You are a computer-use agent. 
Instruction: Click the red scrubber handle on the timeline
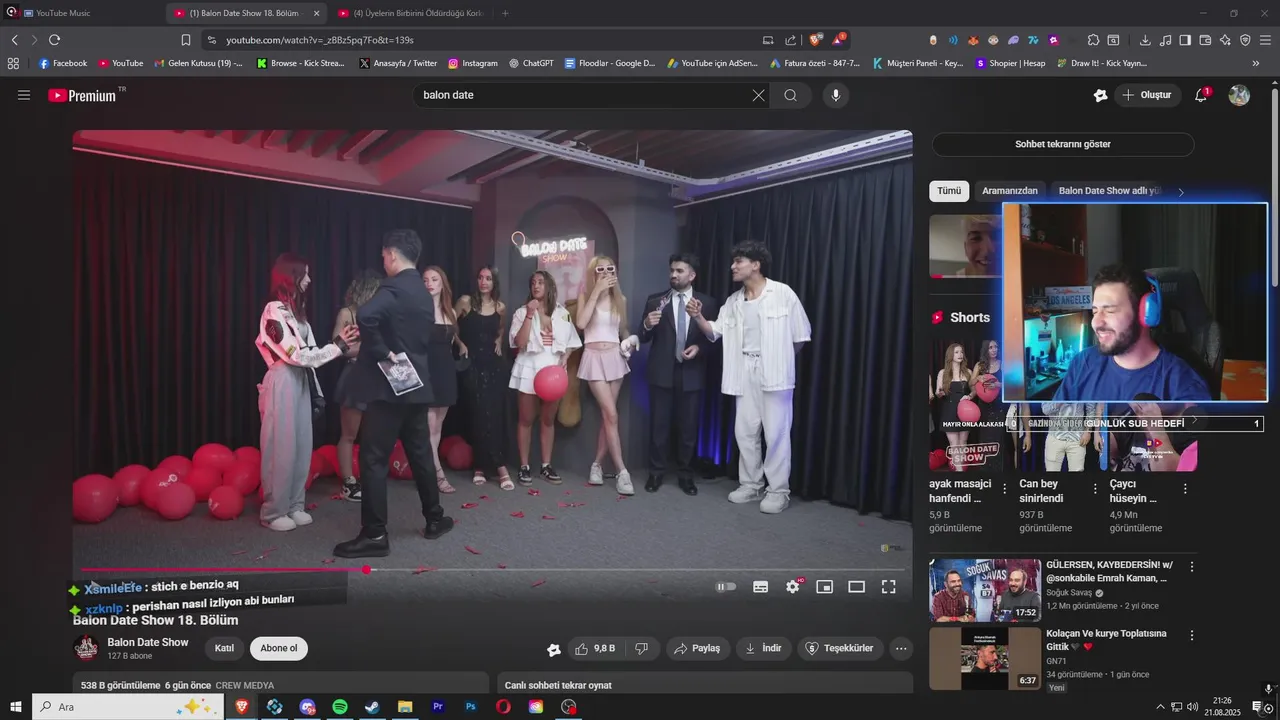coord(367,569)
